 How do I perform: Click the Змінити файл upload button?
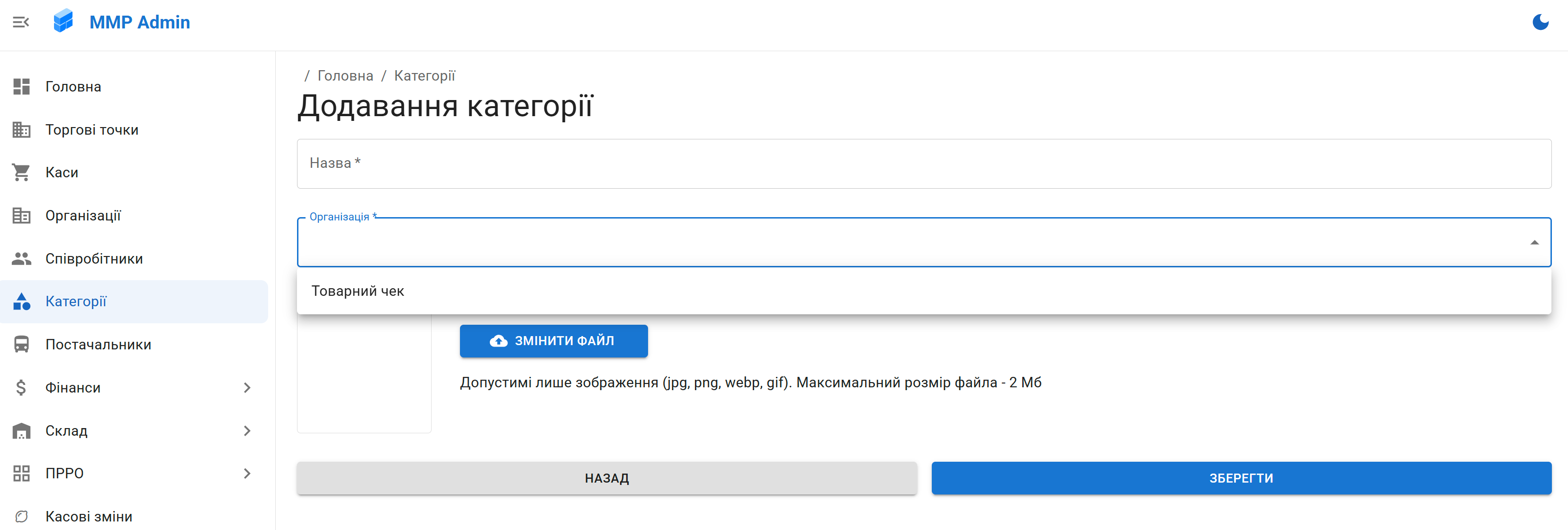tap(553, 341)
